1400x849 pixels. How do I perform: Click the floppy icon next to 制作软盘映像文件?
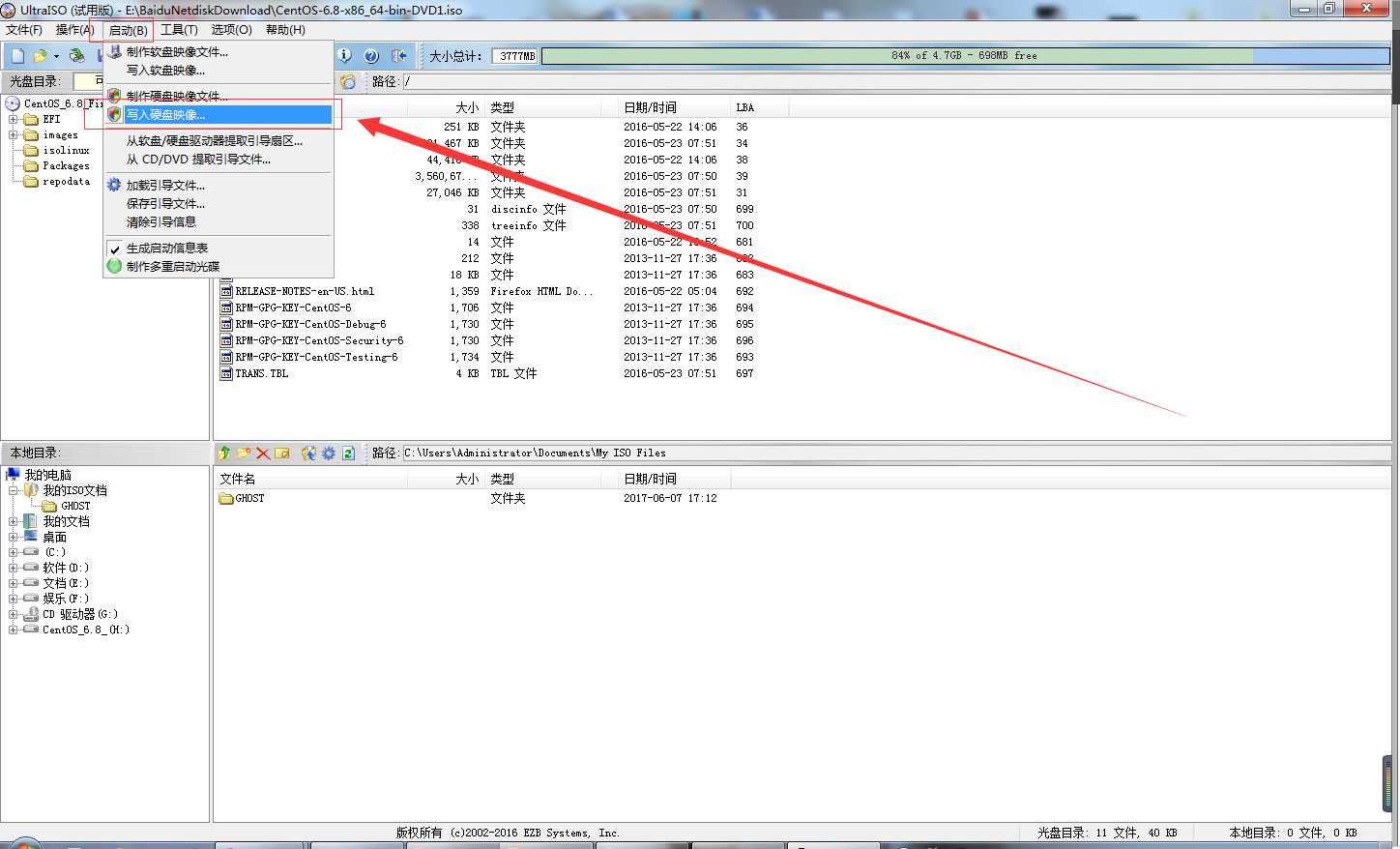pos(114,51)
